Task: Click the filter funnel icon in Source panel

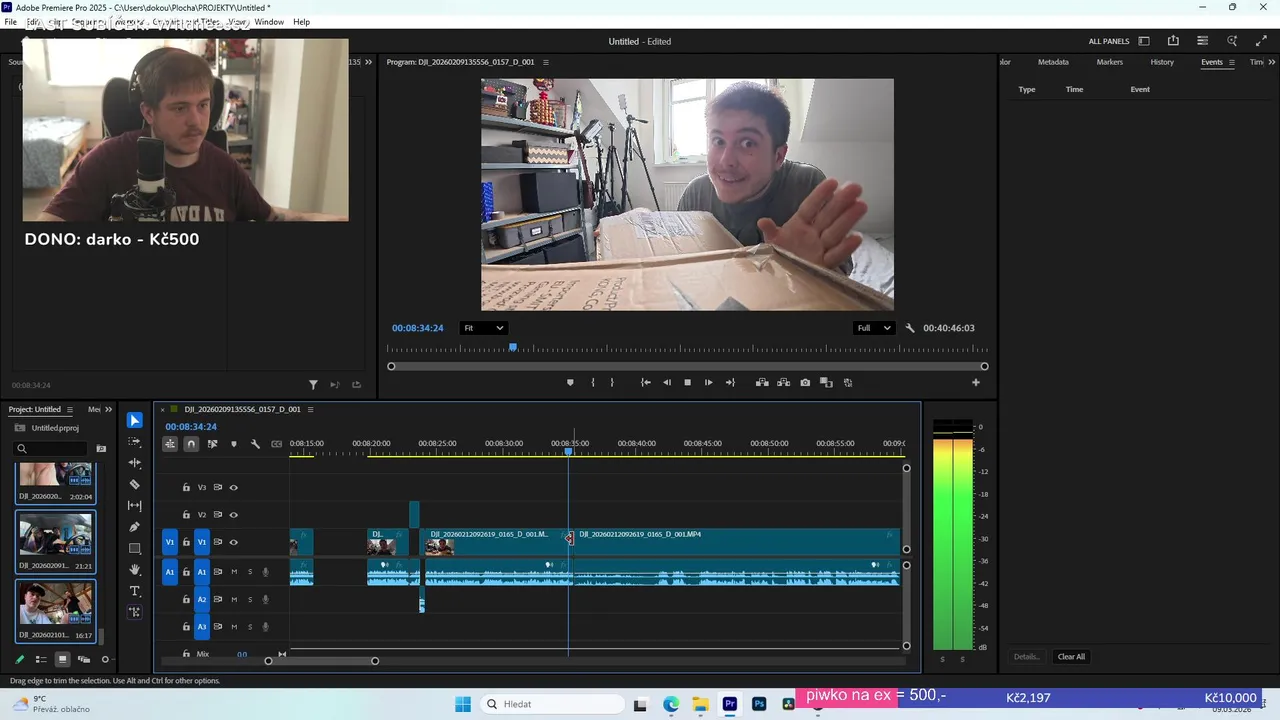Action: 313,384
